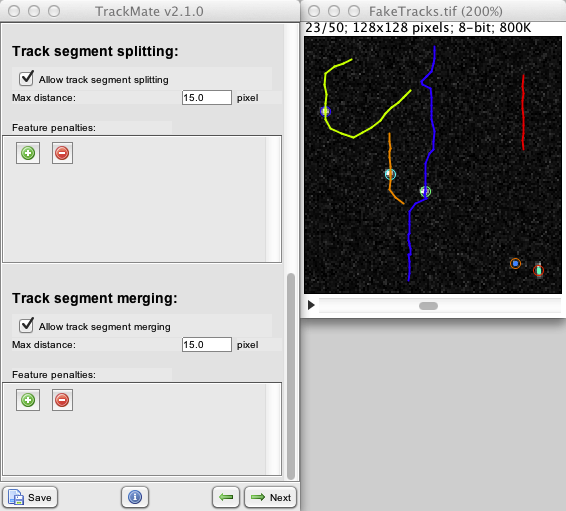Remove a splitting feature penalty
This screenshot has width=566, height=511.
[x=62, y=153]
